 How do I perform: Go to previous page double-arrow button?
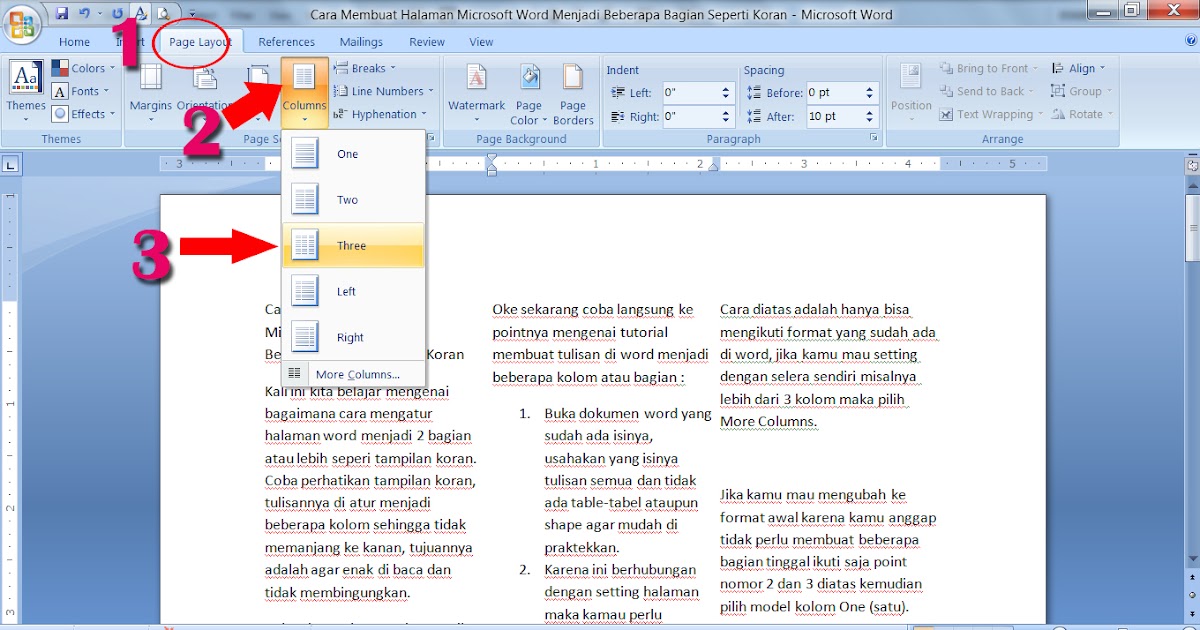[x=1192, y=577]
